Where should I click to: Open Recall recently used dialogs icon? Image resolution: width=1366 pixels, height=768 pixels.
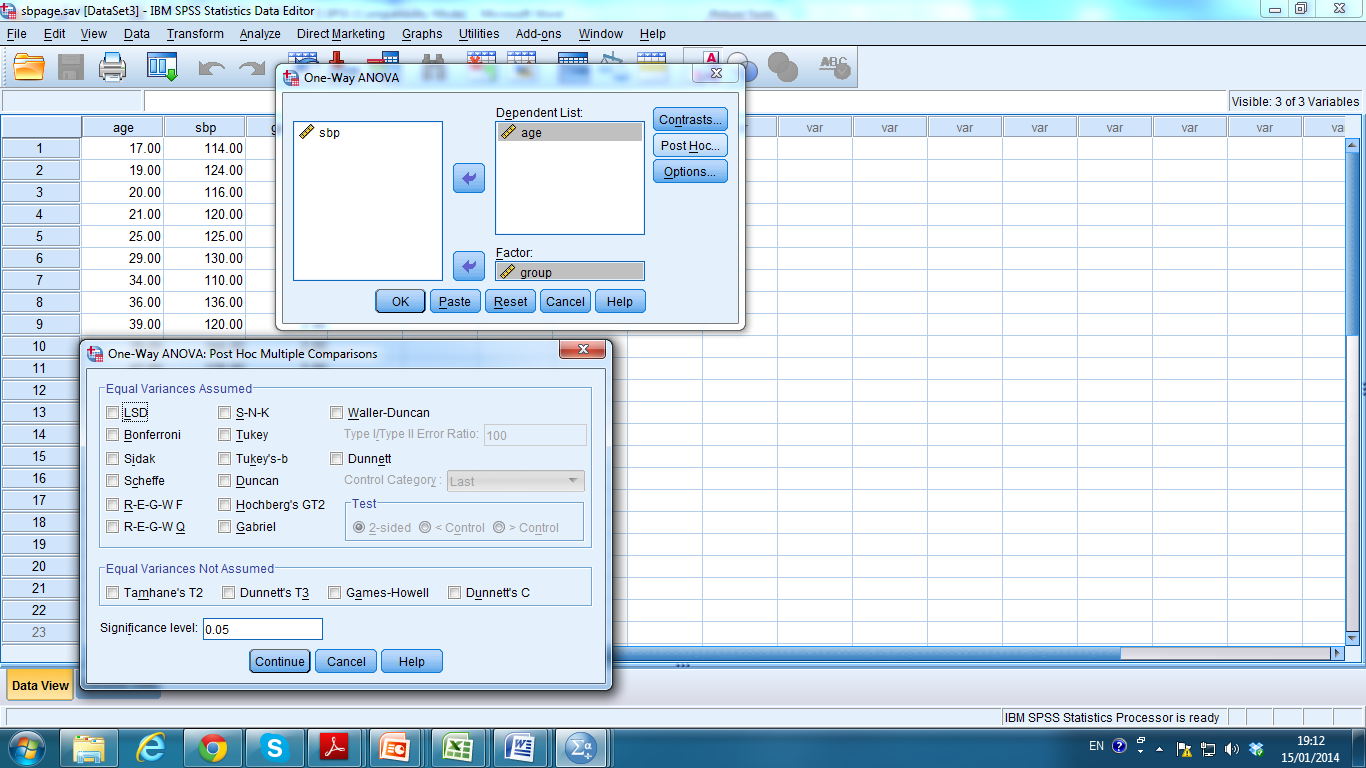tap(162, 67)
